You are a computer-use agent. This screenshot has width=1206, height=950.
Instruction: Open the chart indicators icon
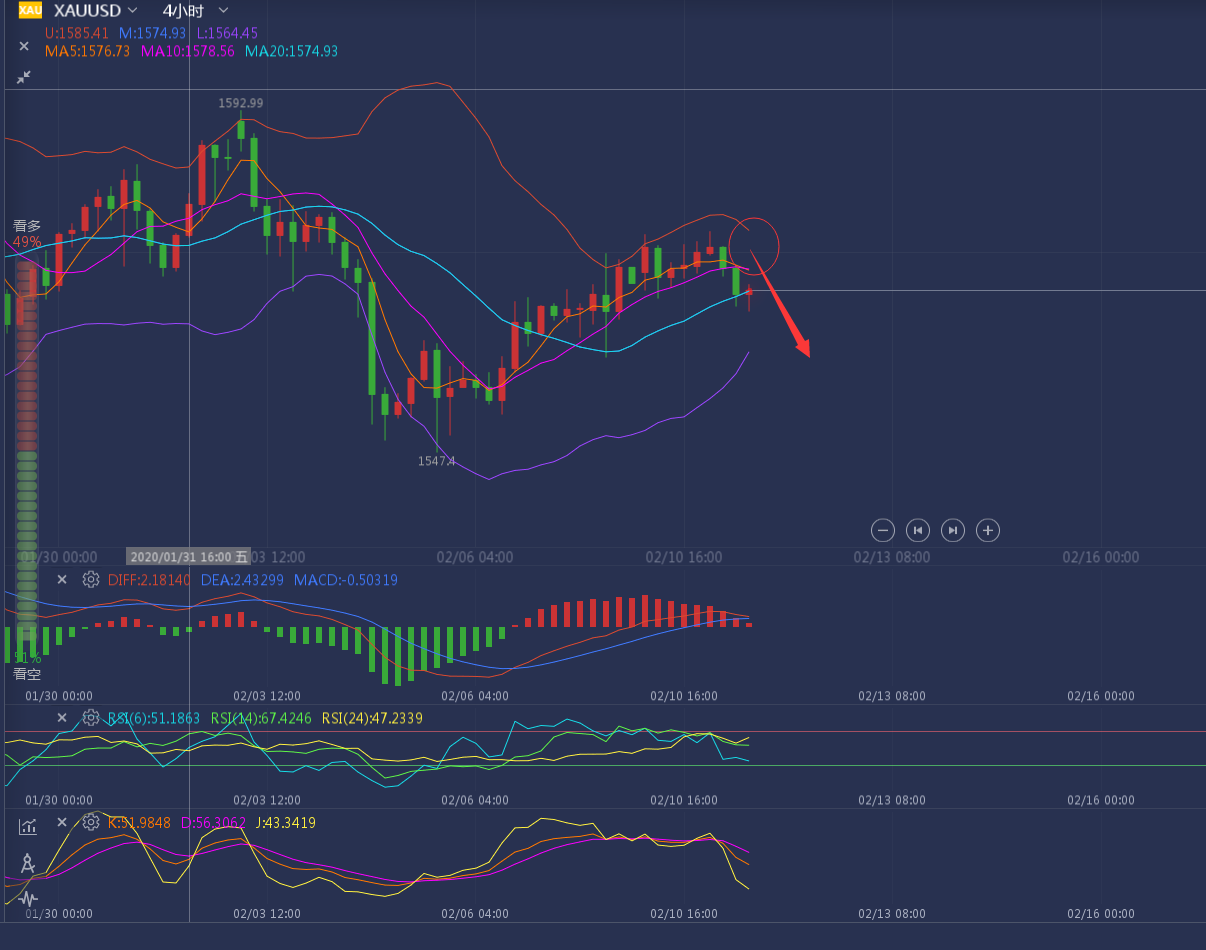coord(28,826)
